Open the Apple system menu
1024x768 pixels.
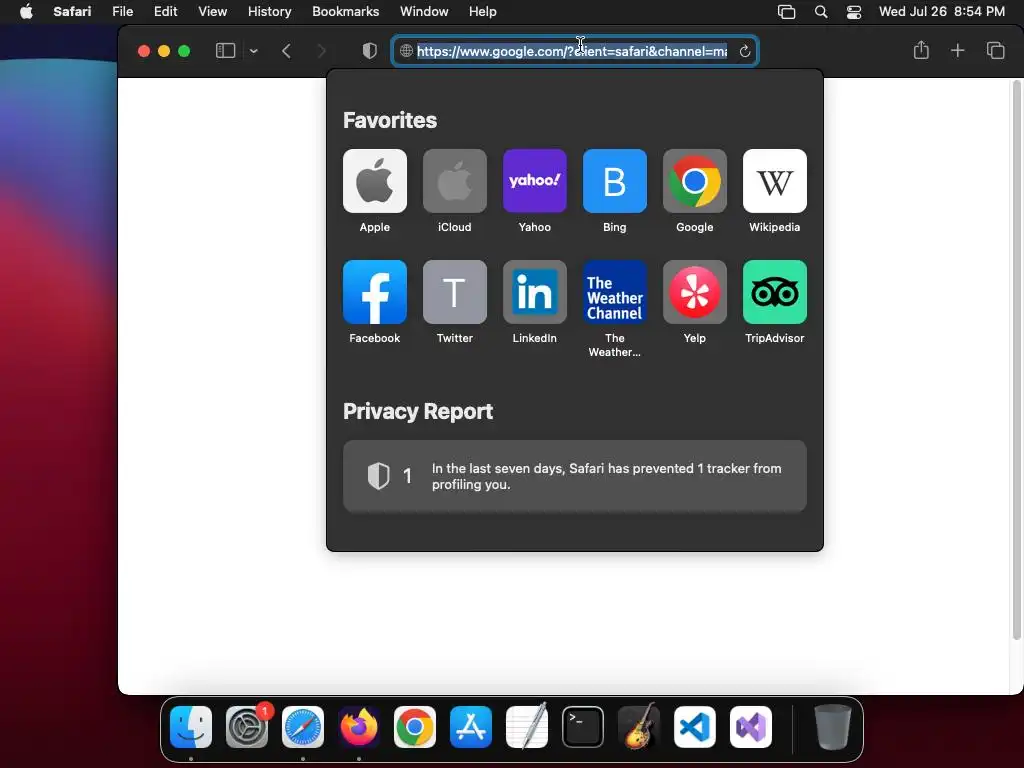click(26, 11)
